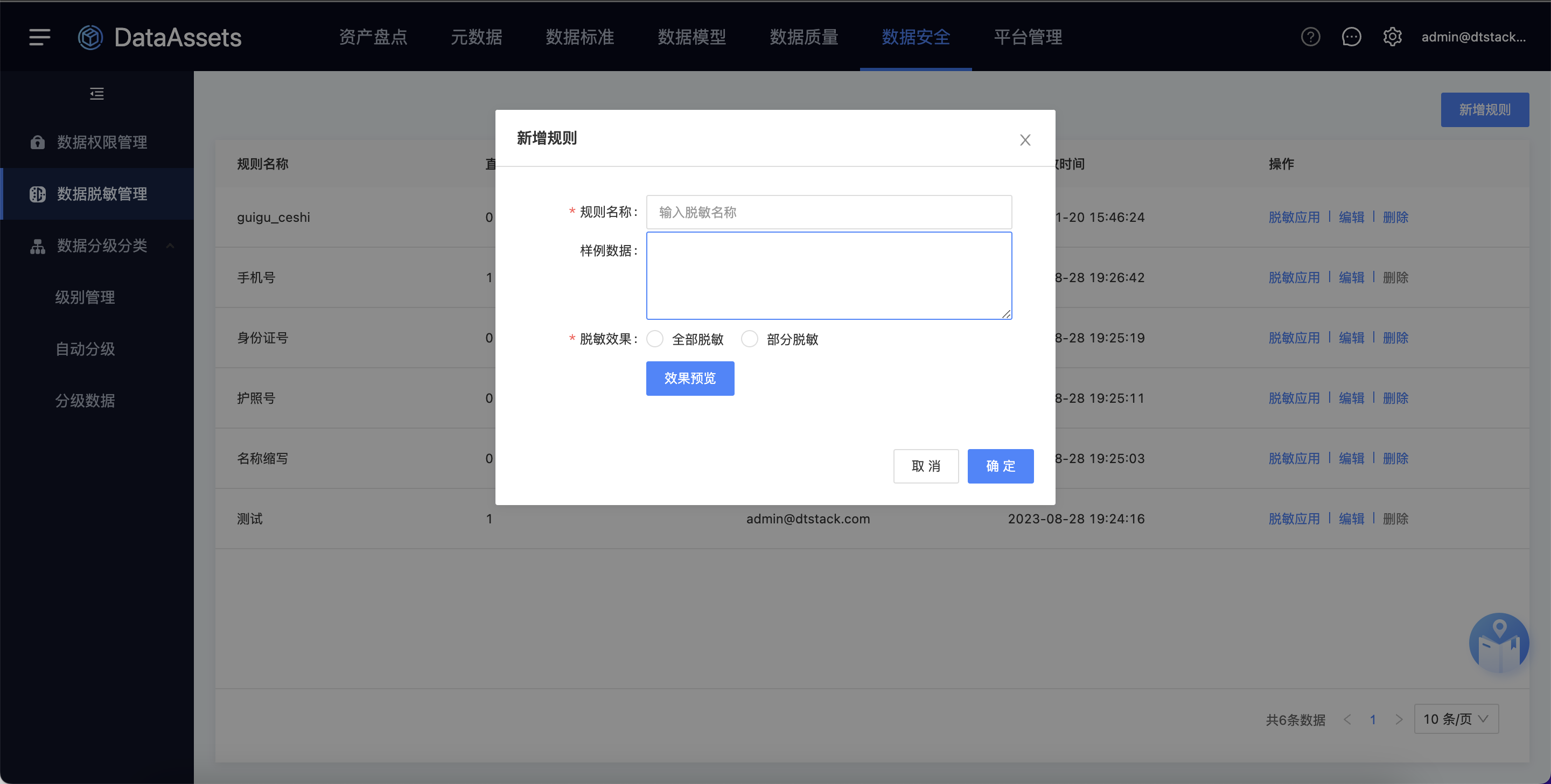This screenshot has width=1551, height=784.
Task: Confirm with the 确定 button
Action: coord(1001,466)
